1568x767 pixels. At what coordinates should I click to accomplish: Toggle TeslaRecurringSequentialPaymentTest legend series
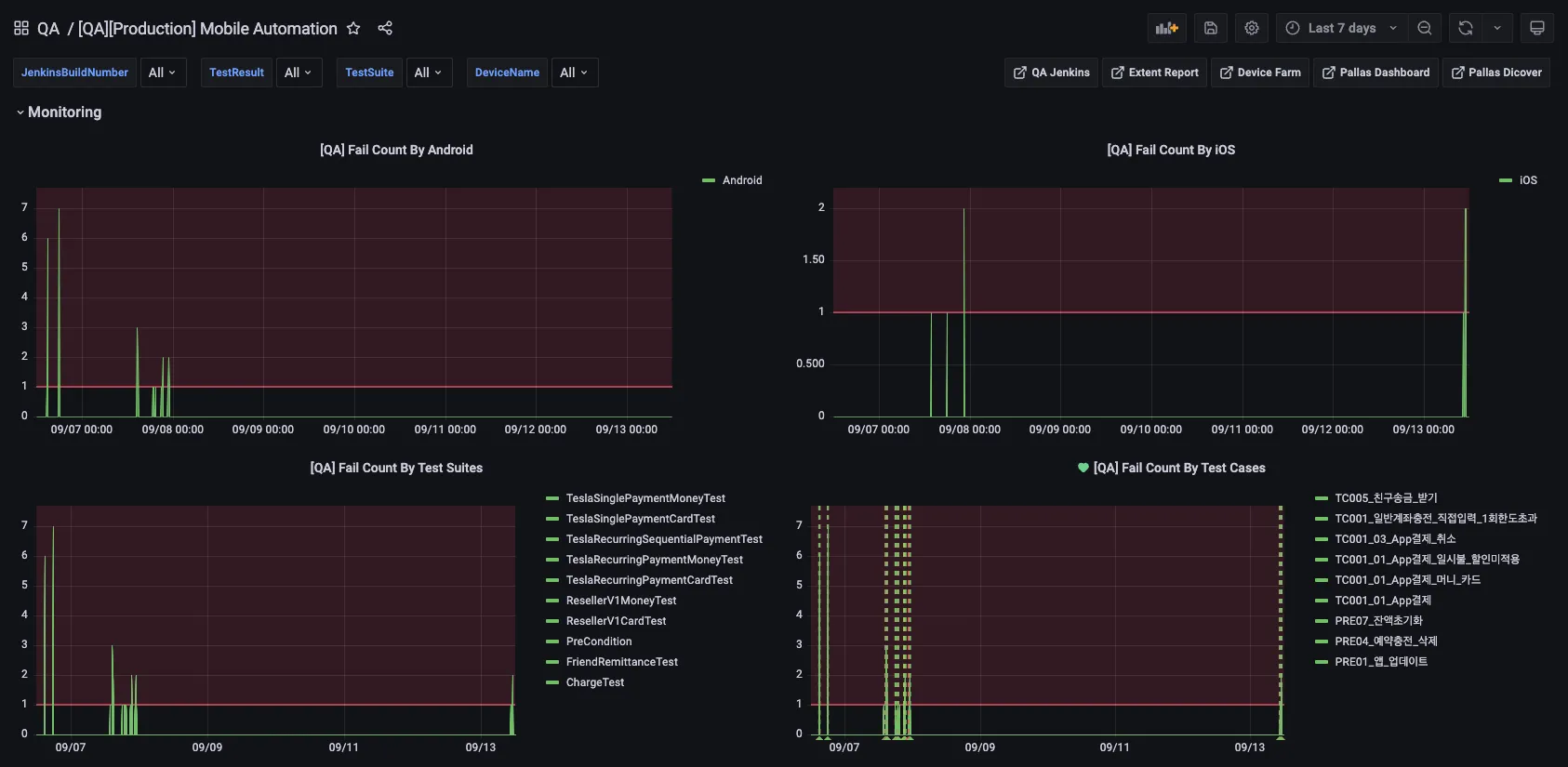[664, 539]
